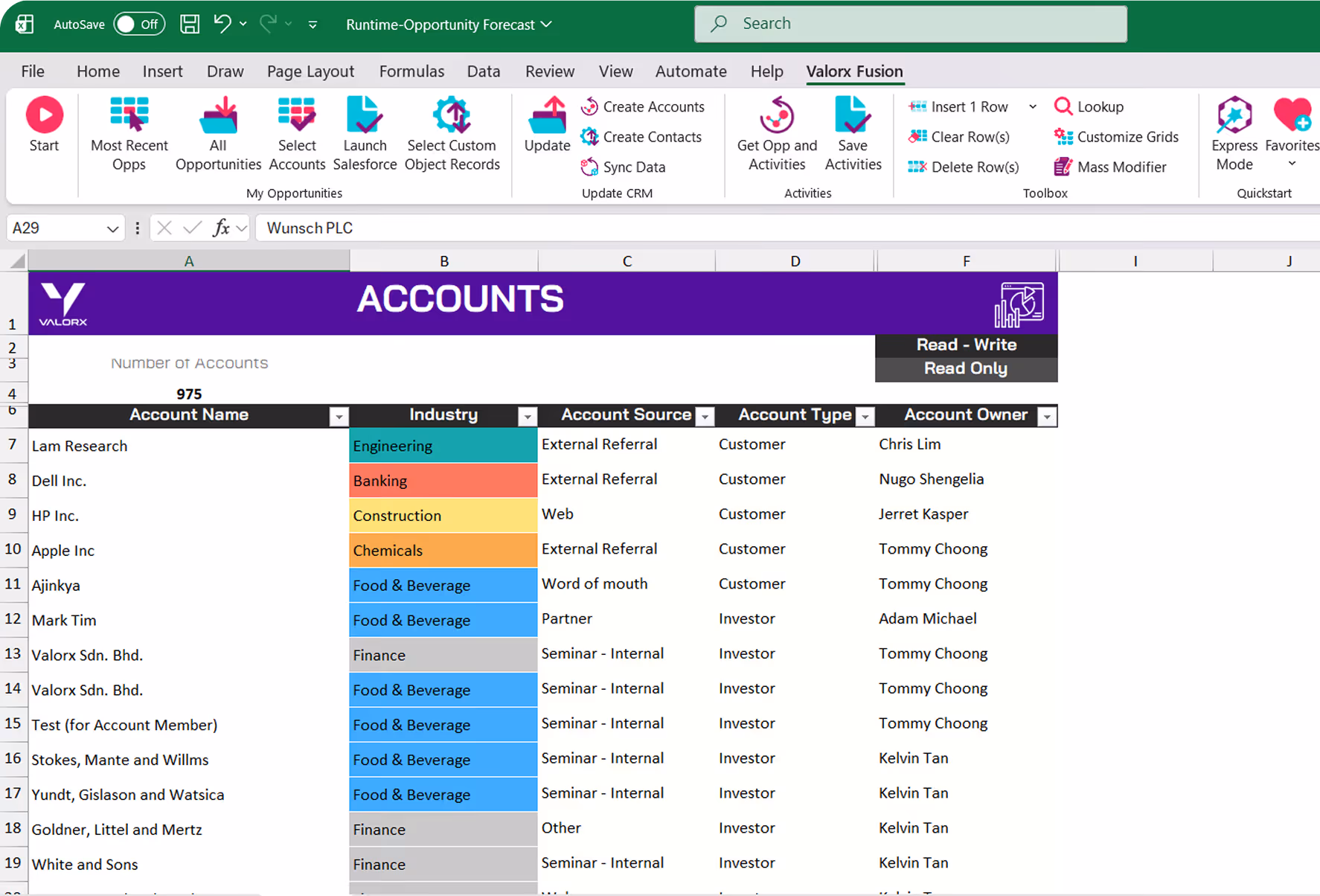Select row 12 header

tap(13, 619)
